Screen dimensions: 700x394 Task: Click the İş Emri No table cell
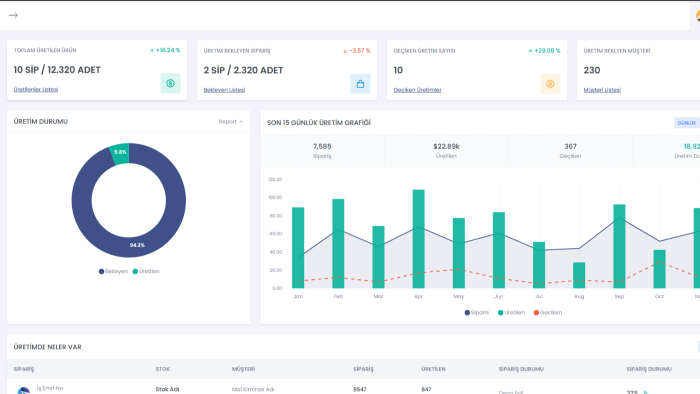50,388
